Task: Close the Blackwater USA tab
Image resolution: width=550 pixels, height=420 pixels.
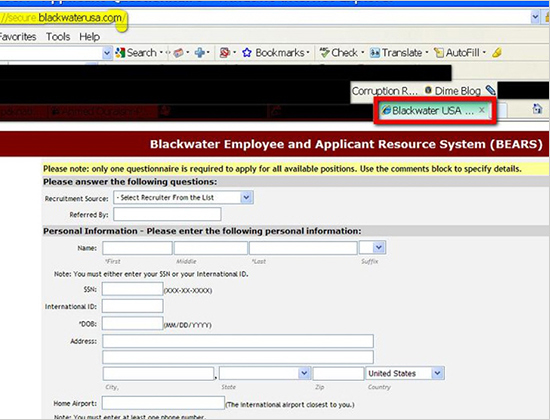Action: pos(482,110)
